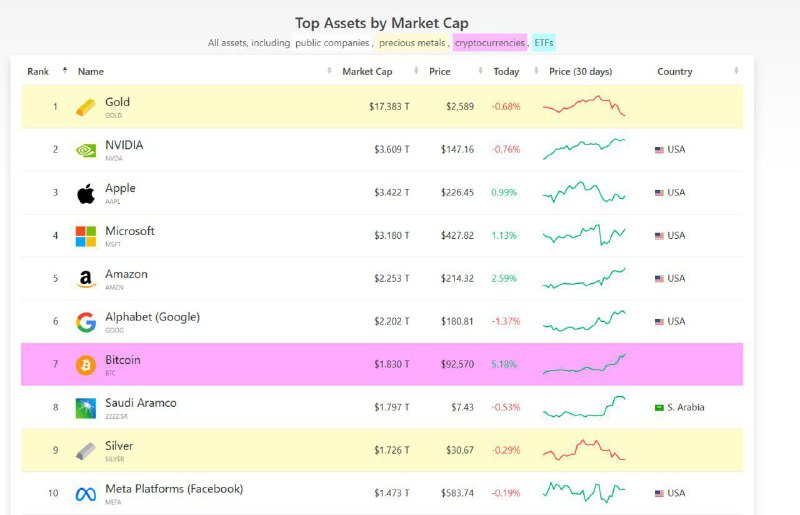Click the Bitcoin logo icon
This screenshot has width=800, height=515.
pos(86,365)
